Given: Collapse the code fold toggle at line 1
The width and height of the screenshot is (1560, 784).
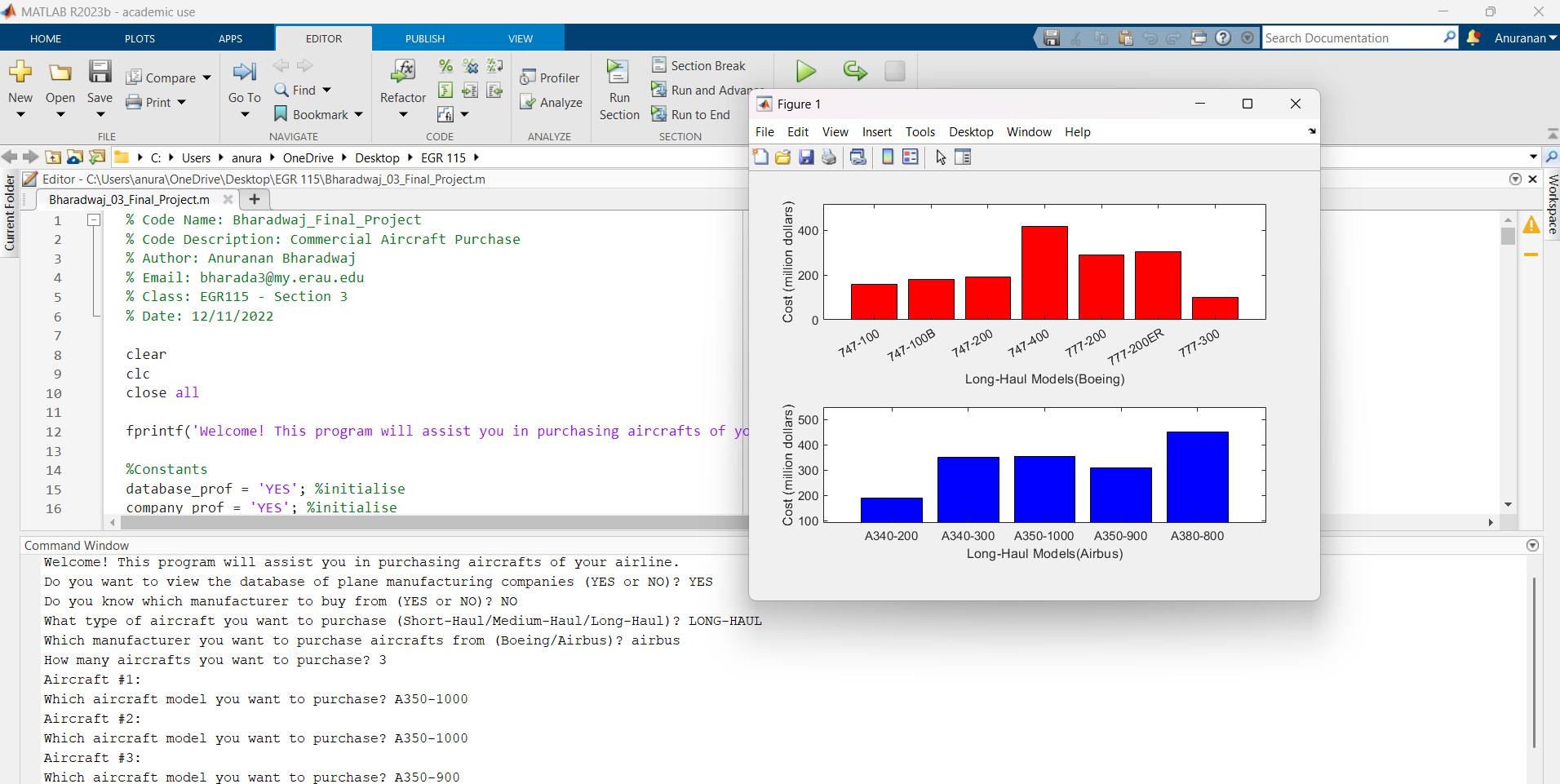Looking at the screenshot, I should click(94, 219).
